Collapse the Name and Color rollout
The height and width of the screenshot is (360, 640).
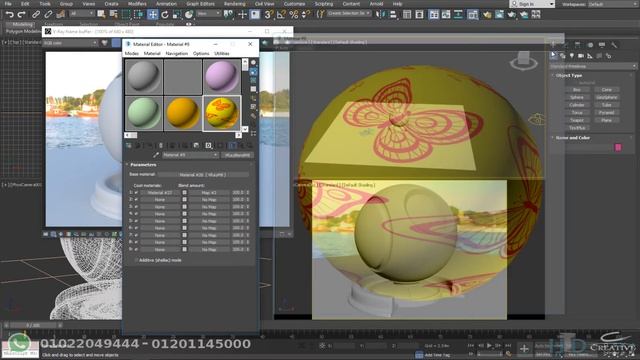(x=572, y=138)
